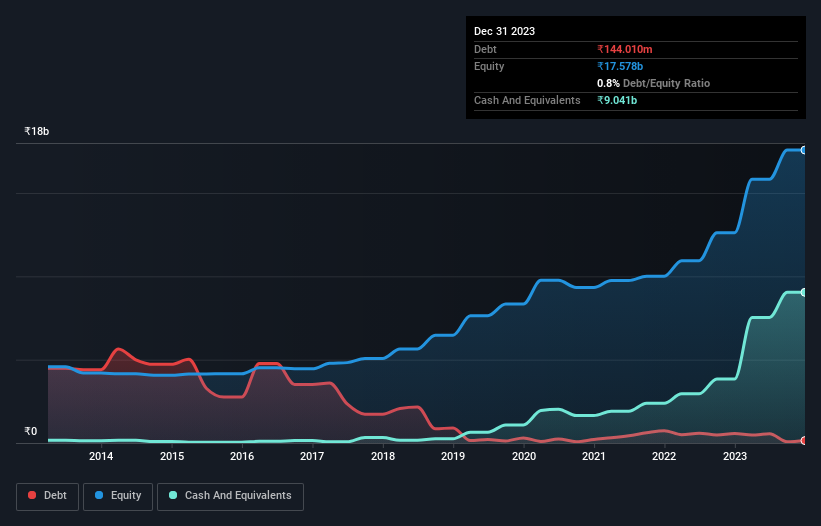Click the ₹9.041b Cash value
Image resolution: width=821 pixels, height=526 pixels.
coord(617,100)
